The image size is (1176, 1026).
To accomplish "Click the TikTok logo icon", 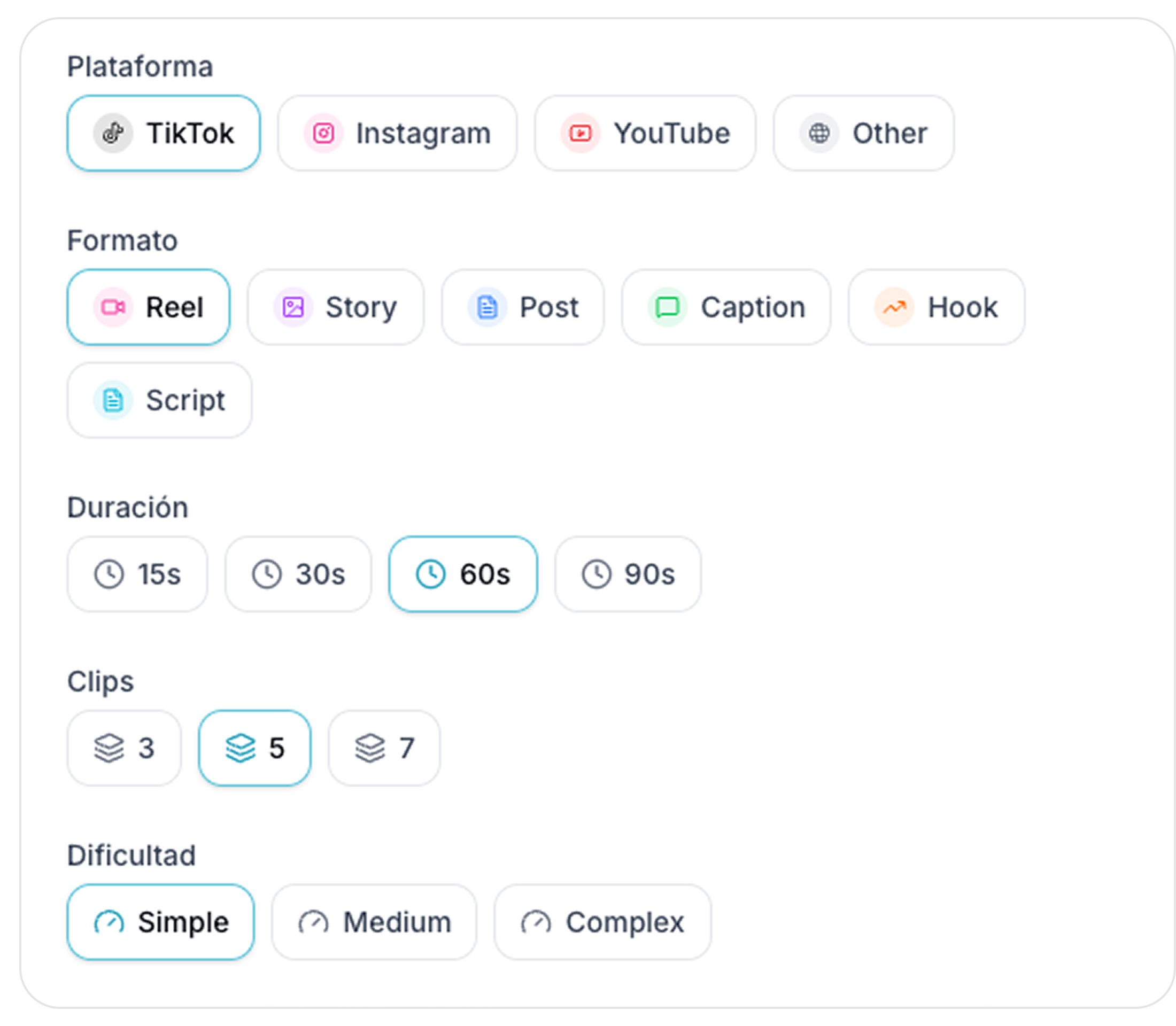I will pos(113,134).
